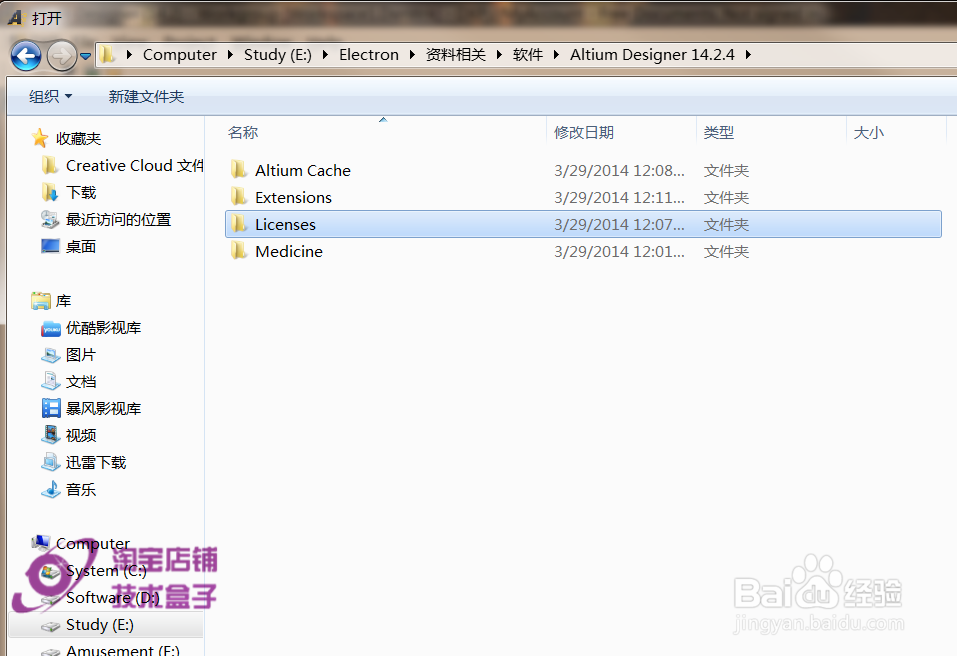Viewport: 957px width, 656px height.
Task: Select System (C:) drive
Action: tap(106, 571)
